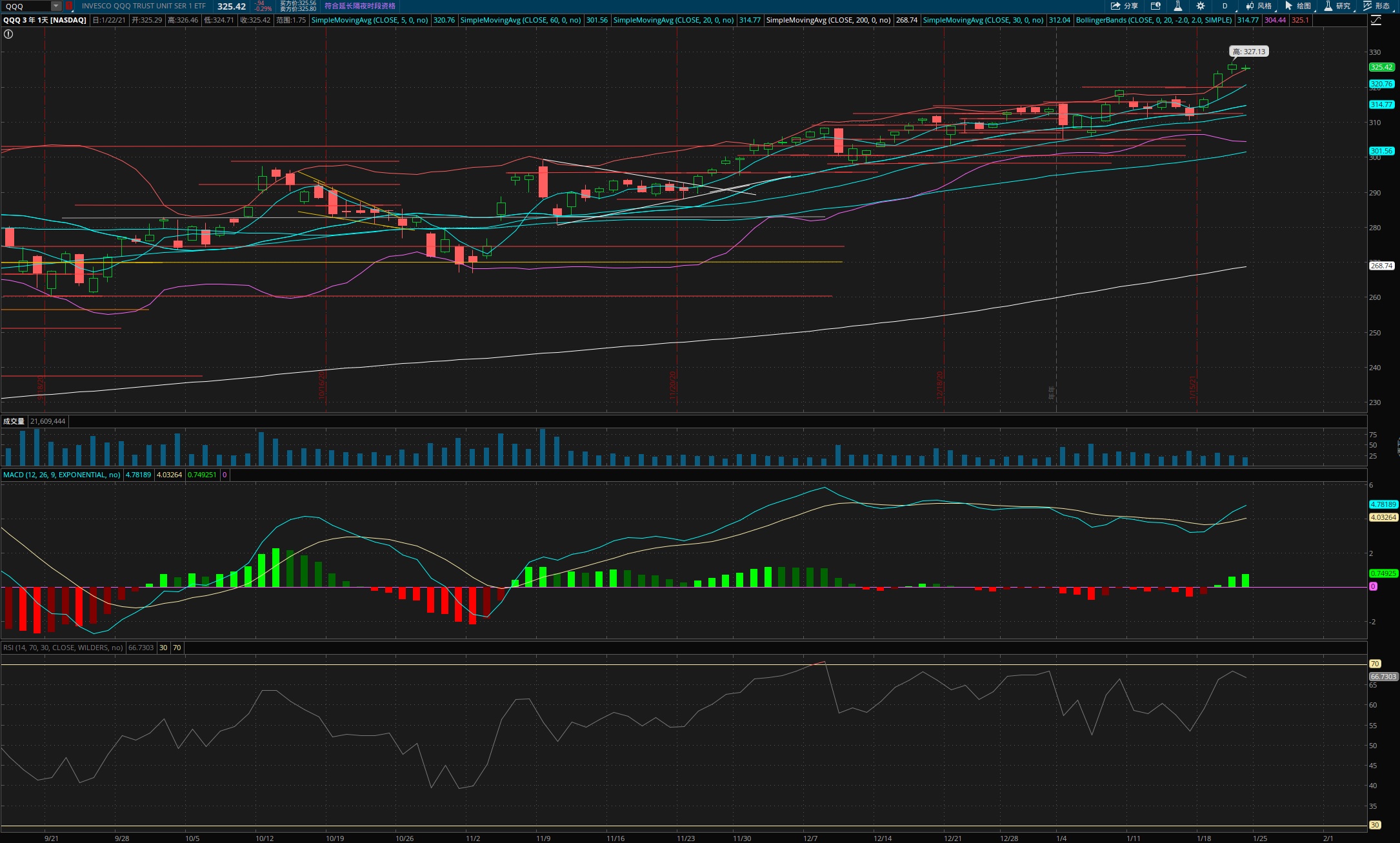Image resolution: width=1400 pixels, height=843 pixels.
Task: Click the 12/7 date on time axis
Action: tap(810, 838)
